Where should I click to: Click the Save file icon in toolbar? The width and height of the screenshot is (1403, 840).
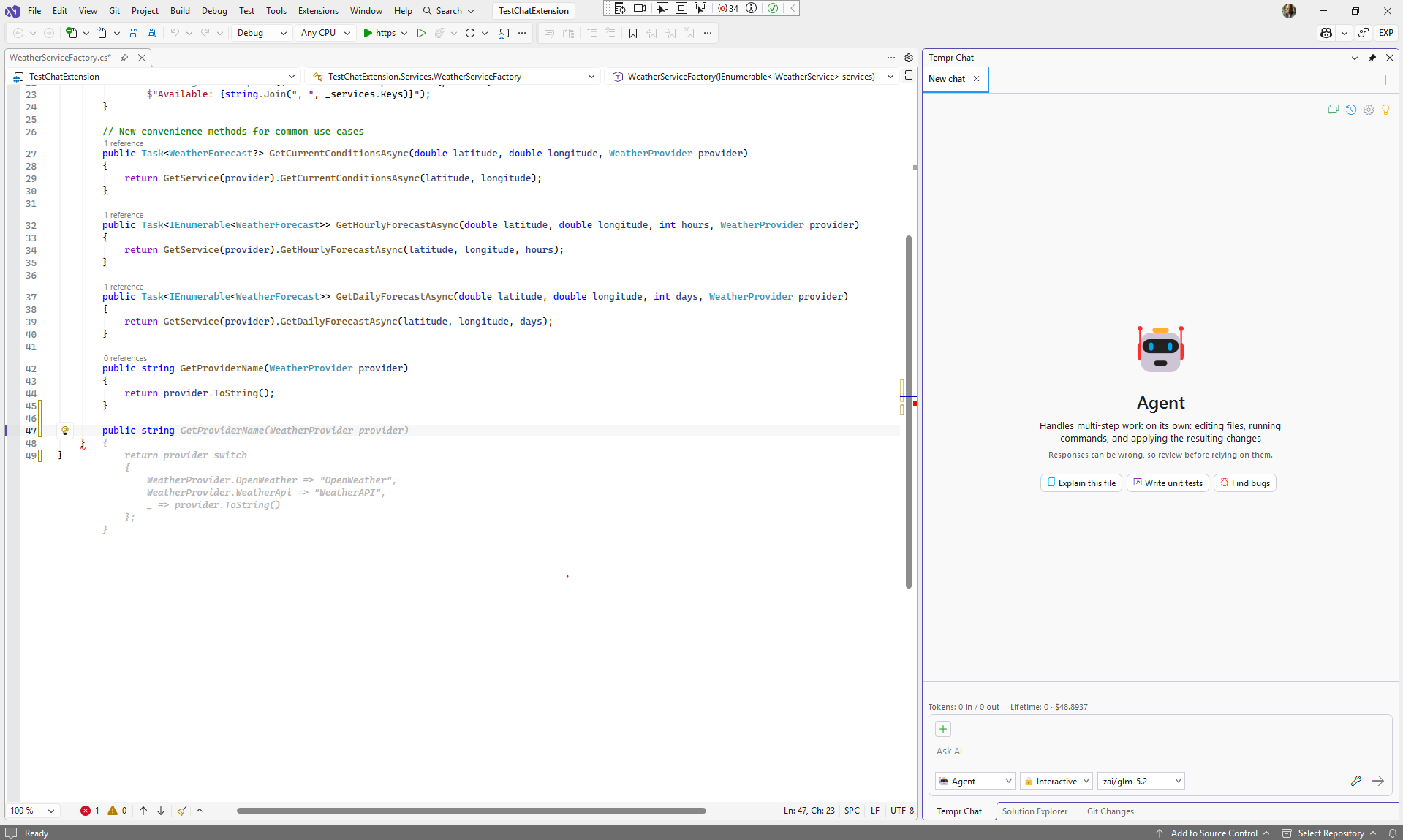[132, 33]
